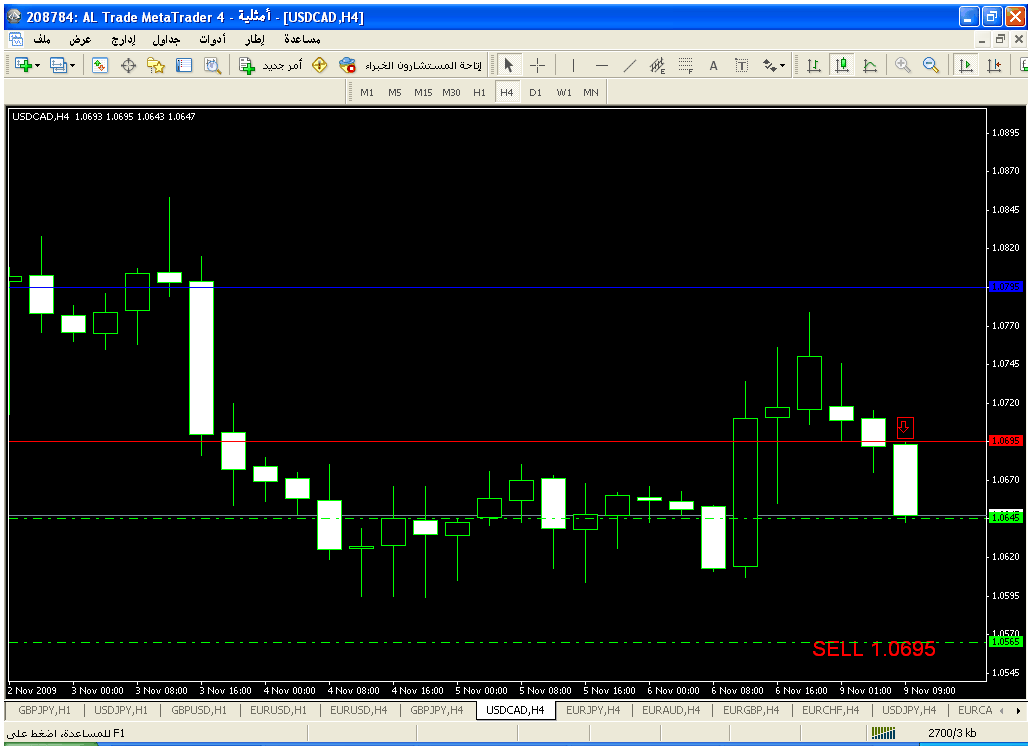Open the Market Watch window icon

[x=100, y=65]
